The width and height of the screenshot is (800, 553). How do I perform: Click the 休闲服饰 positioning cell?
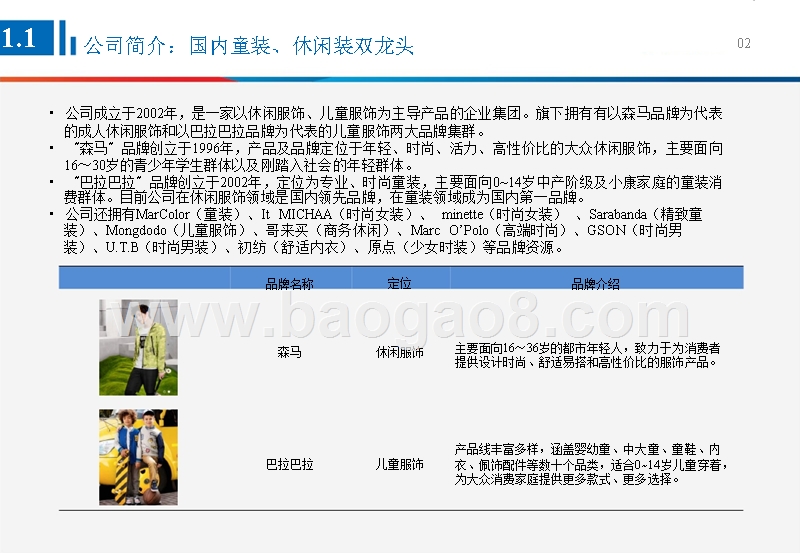(x=399, y=351)
